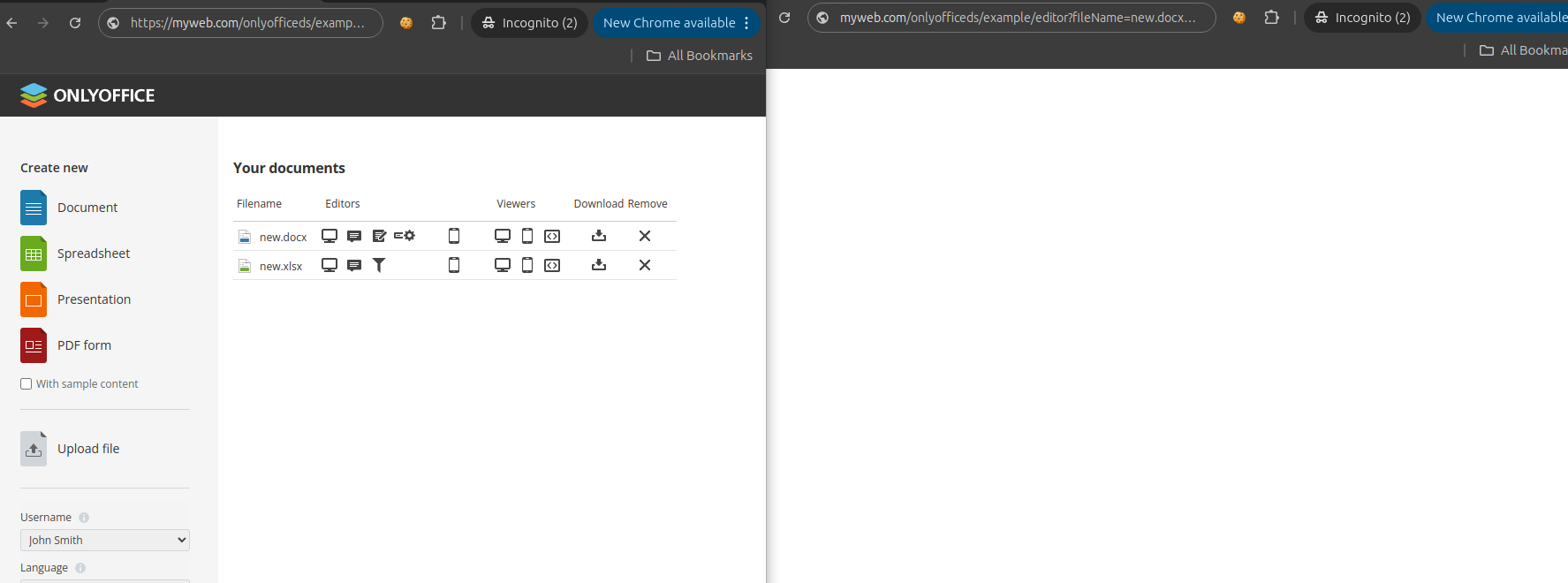Open new.xlsx in mobile editor
Viewport: 1568px width, 583px height.
pyautogui.click(x=454, y=265)
